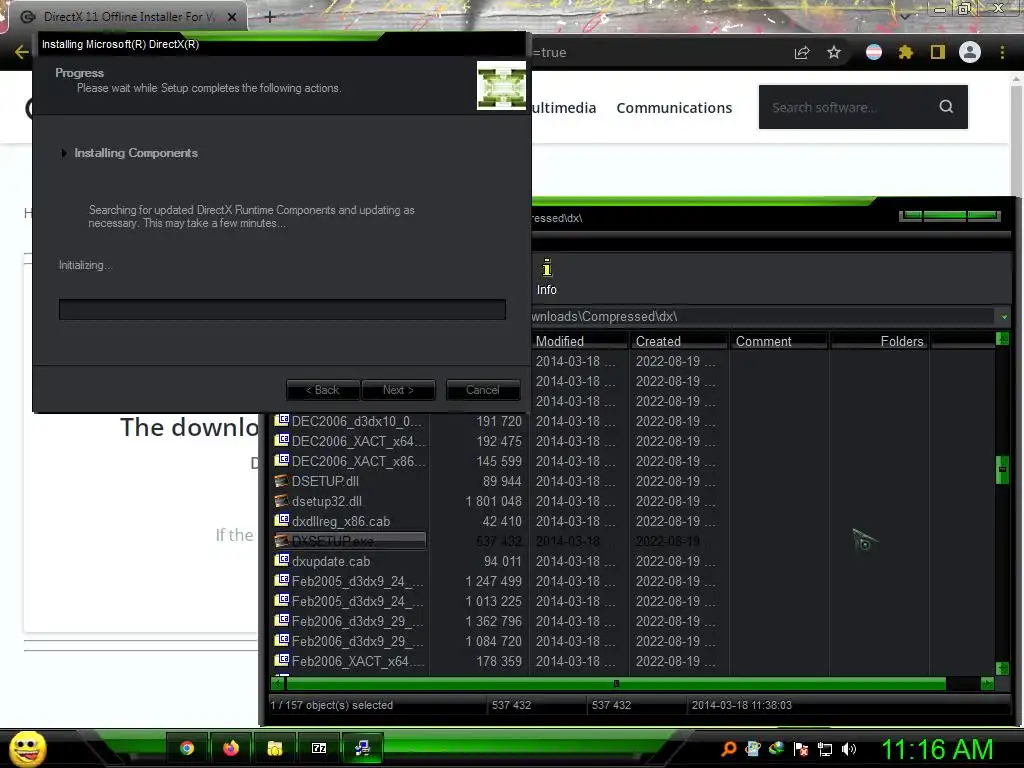1024x768 pixels.
Task: Open the Communications menu item
Action: [x=674, y=108]
